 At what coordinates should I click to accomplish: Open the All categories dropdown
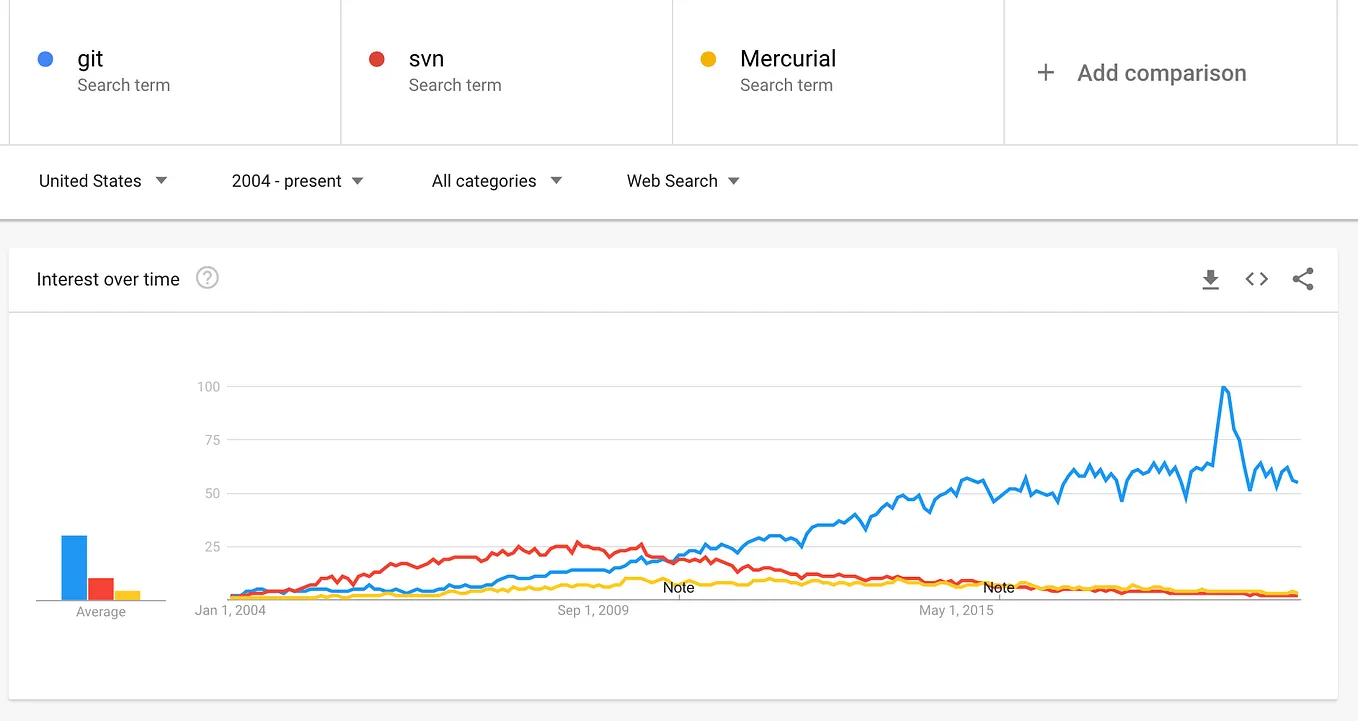click(496, 181)
